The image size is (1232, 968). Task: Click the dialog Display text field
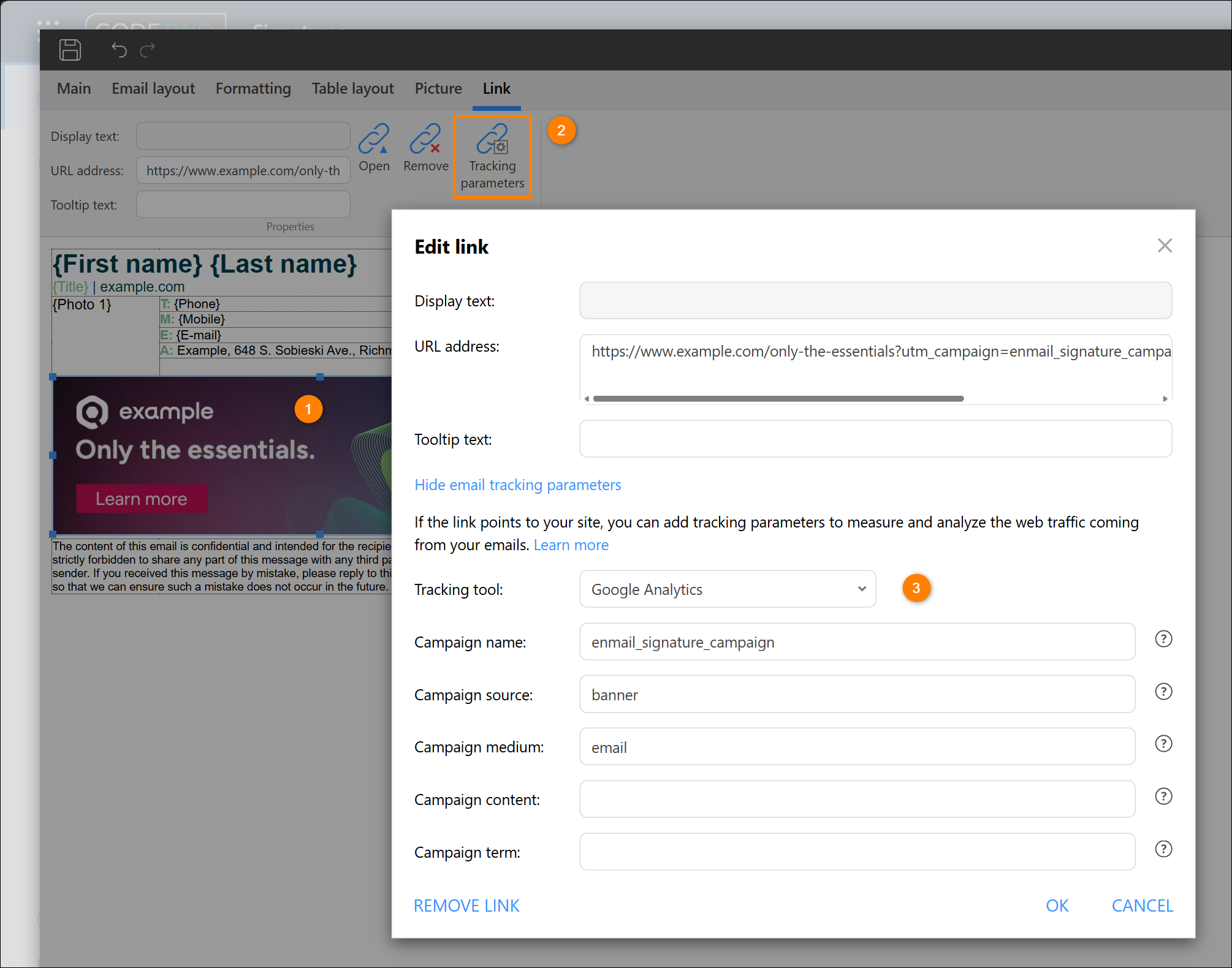876,300
